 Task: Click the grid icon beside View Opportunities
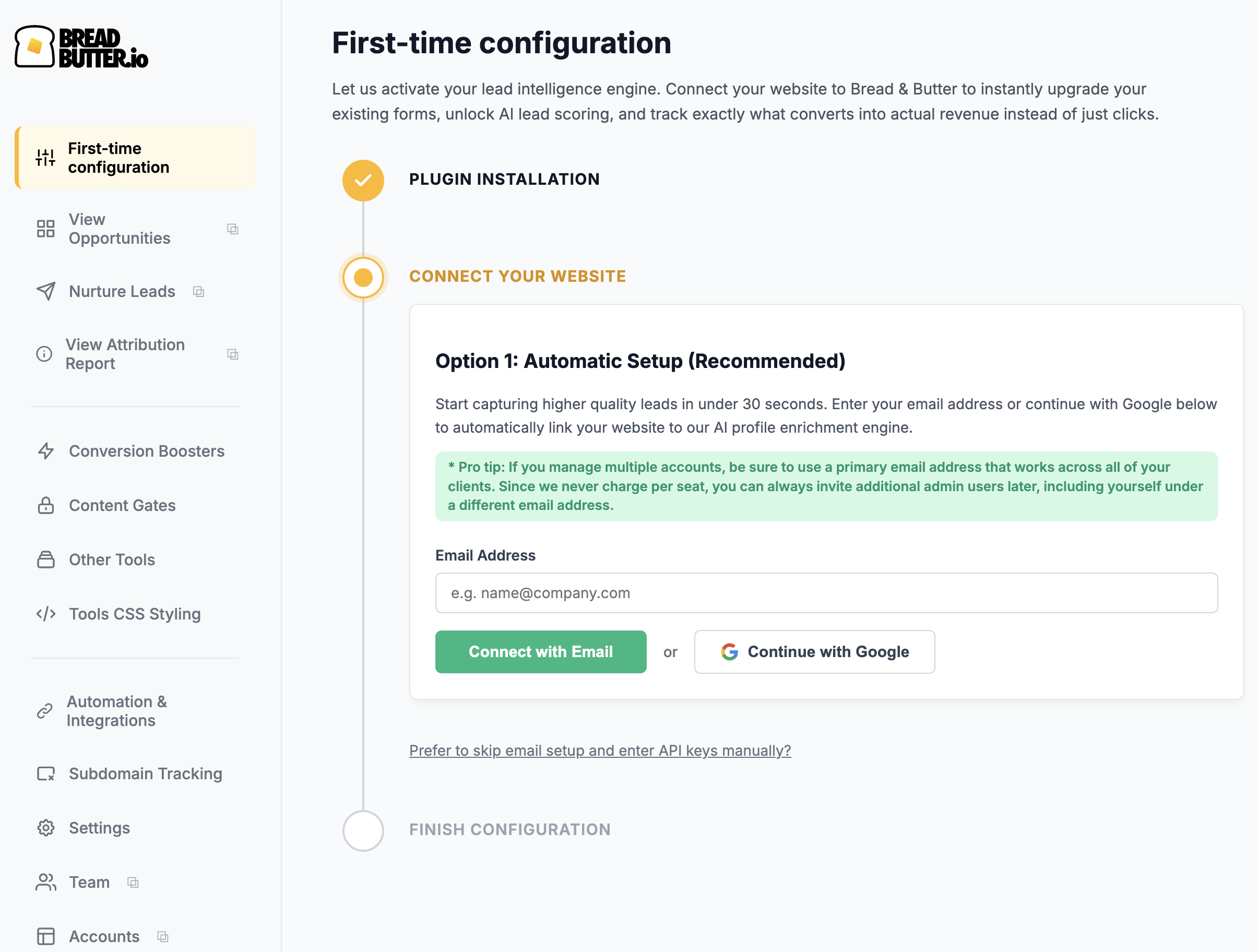(45, 229)
